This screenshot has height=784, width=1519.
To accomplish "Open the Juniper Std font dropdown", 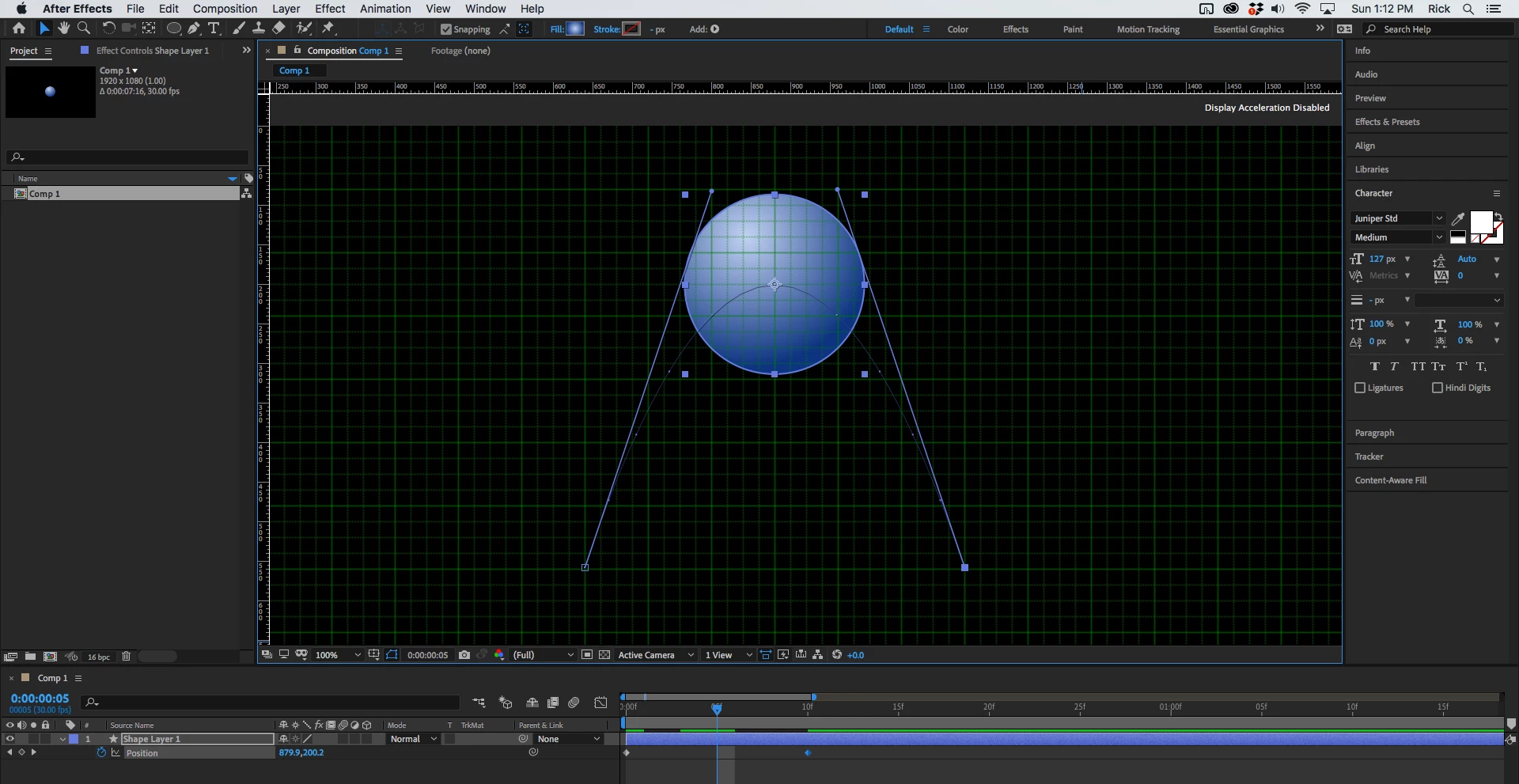I will (x=1398, y=218).
